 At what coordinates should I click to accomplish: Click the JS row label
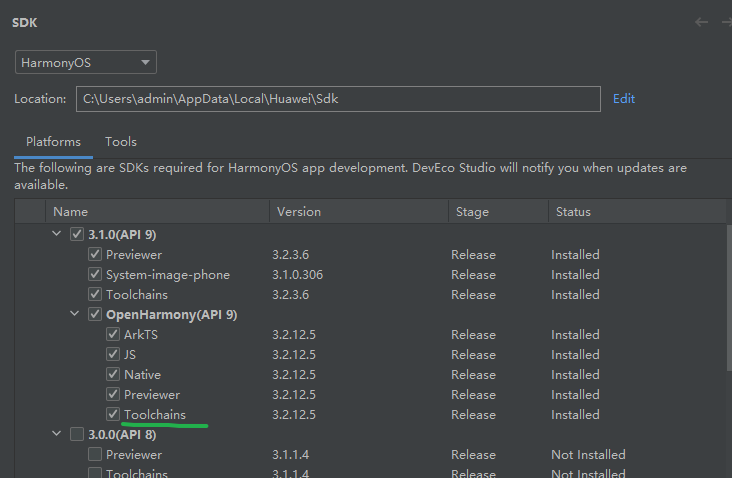130,355
